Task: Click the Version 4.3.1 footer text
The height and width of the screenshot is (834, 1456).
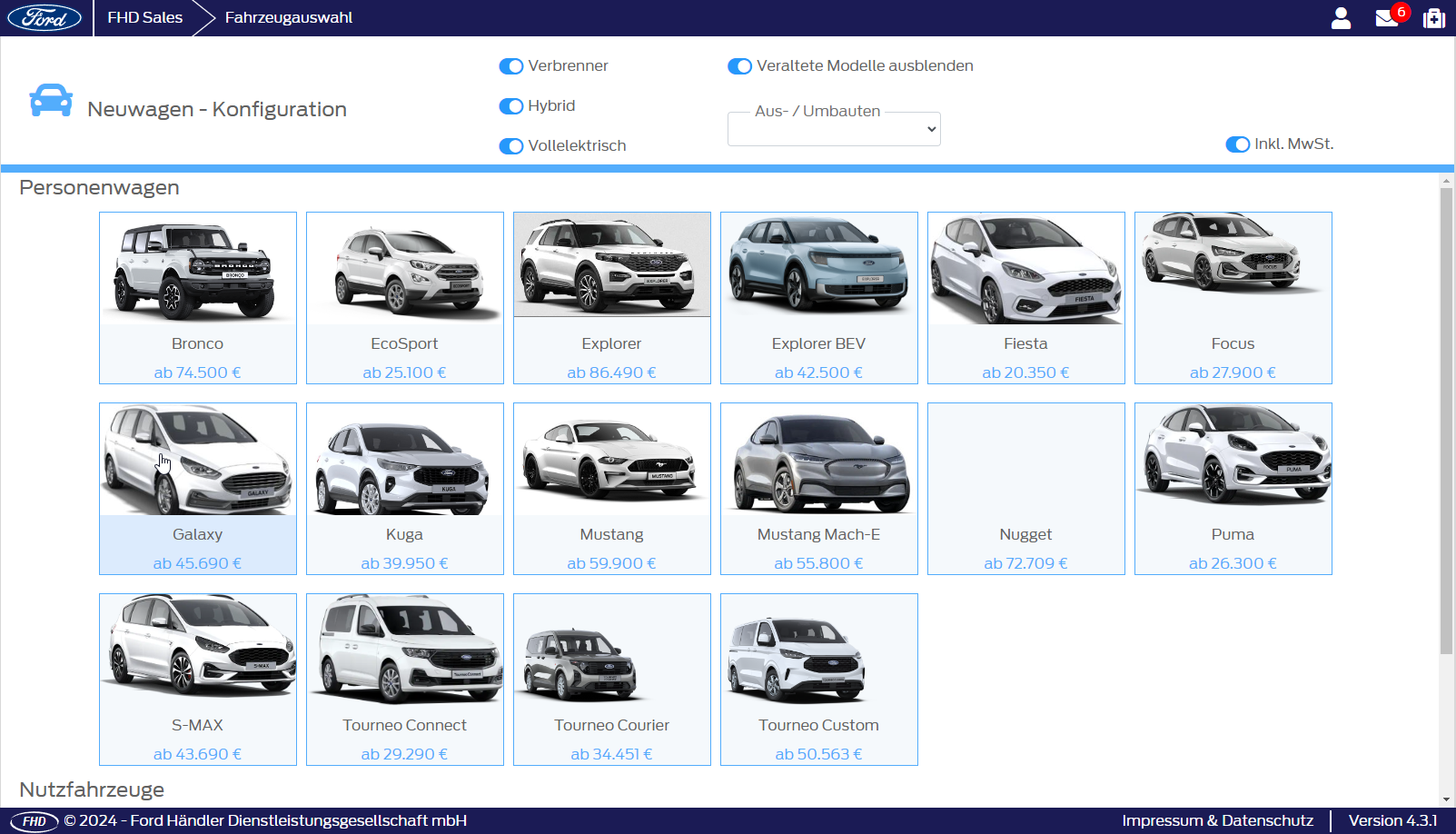Action: [1392, 820]
